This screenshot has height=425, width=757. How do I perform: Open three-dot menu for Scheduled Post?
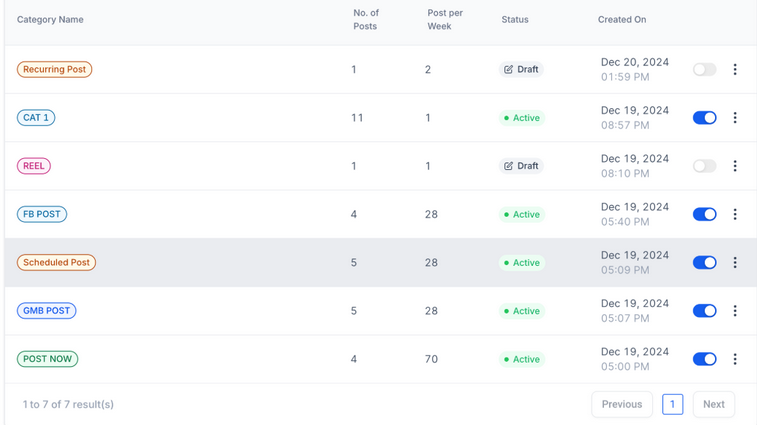tap(735, 263)
